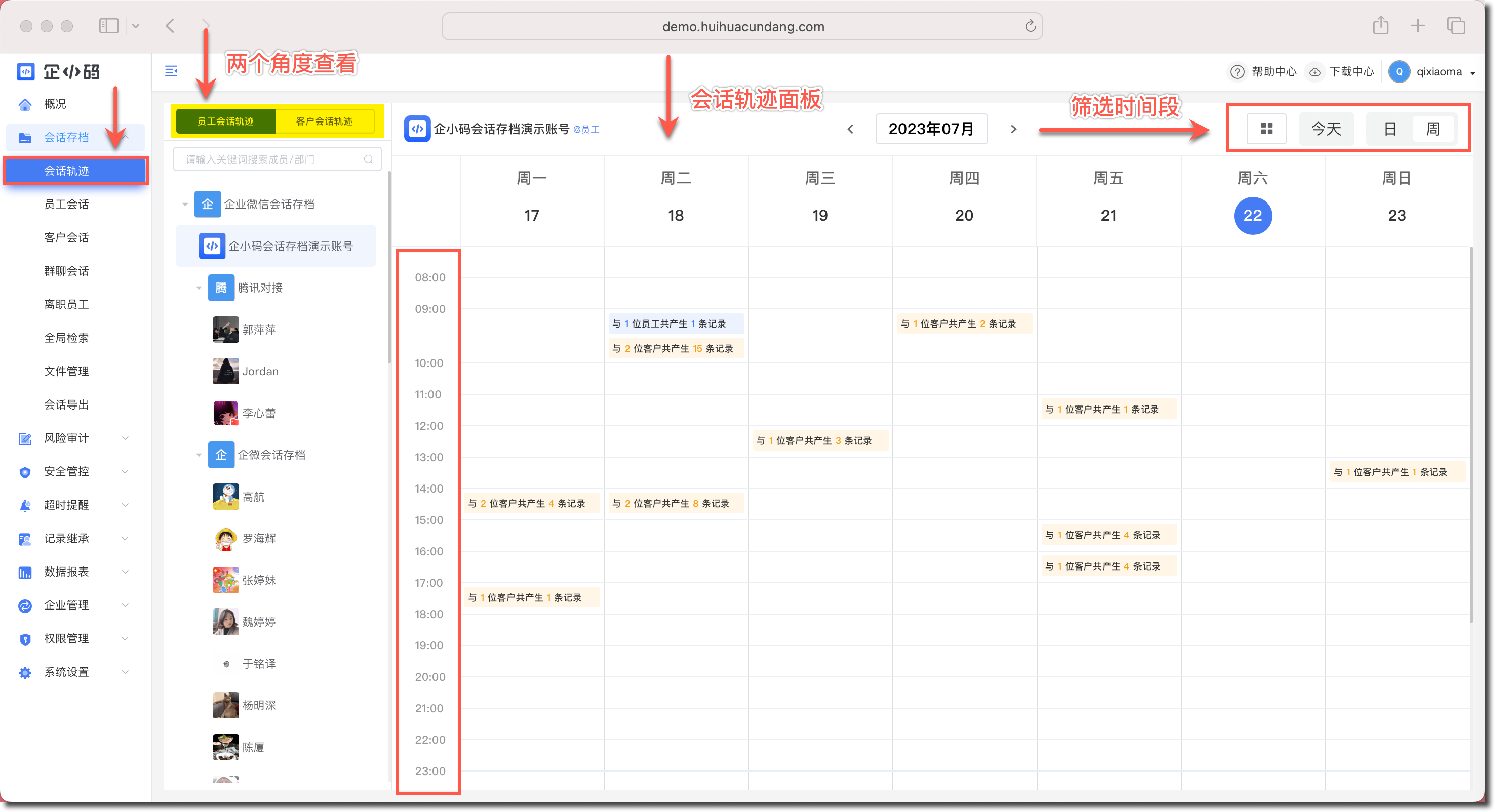This screenshot has height=812, width=1495.
Task: Click the help question-mark icon
Action: [1237, 72]
